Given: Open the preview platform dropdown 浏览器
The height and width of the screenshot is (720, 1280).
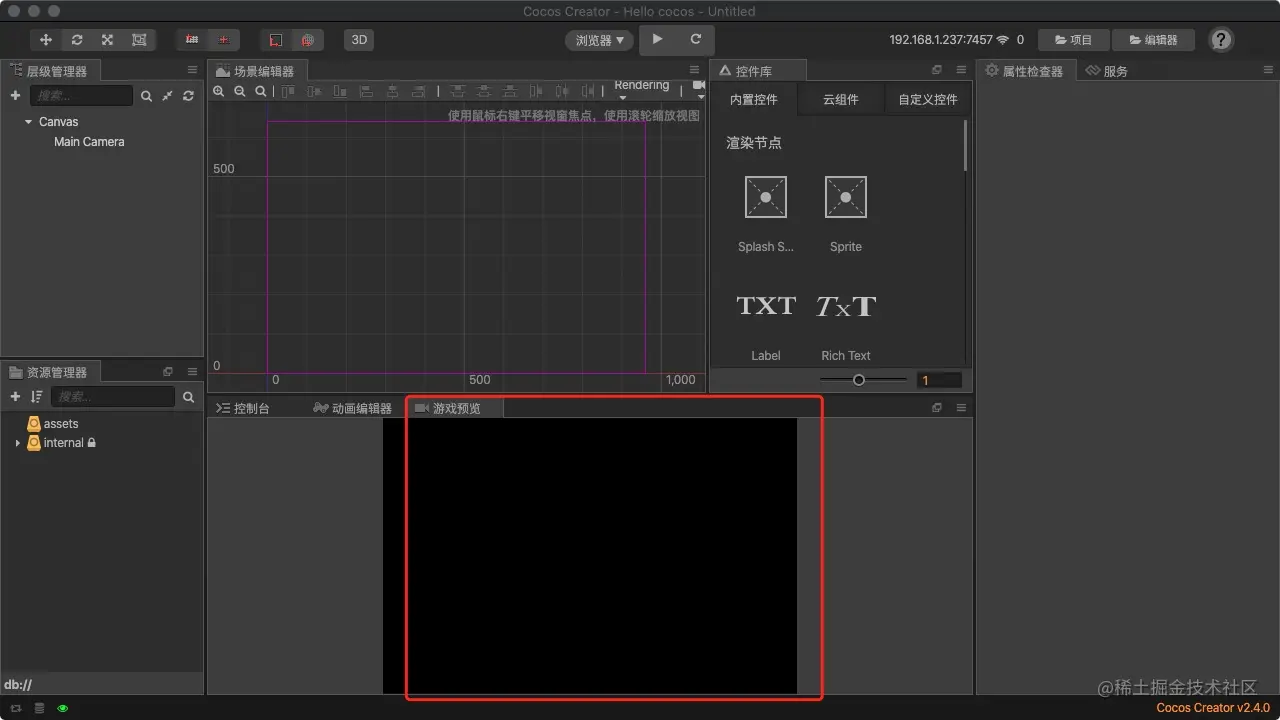Looking at the screenshot, I should coord(600,41).
